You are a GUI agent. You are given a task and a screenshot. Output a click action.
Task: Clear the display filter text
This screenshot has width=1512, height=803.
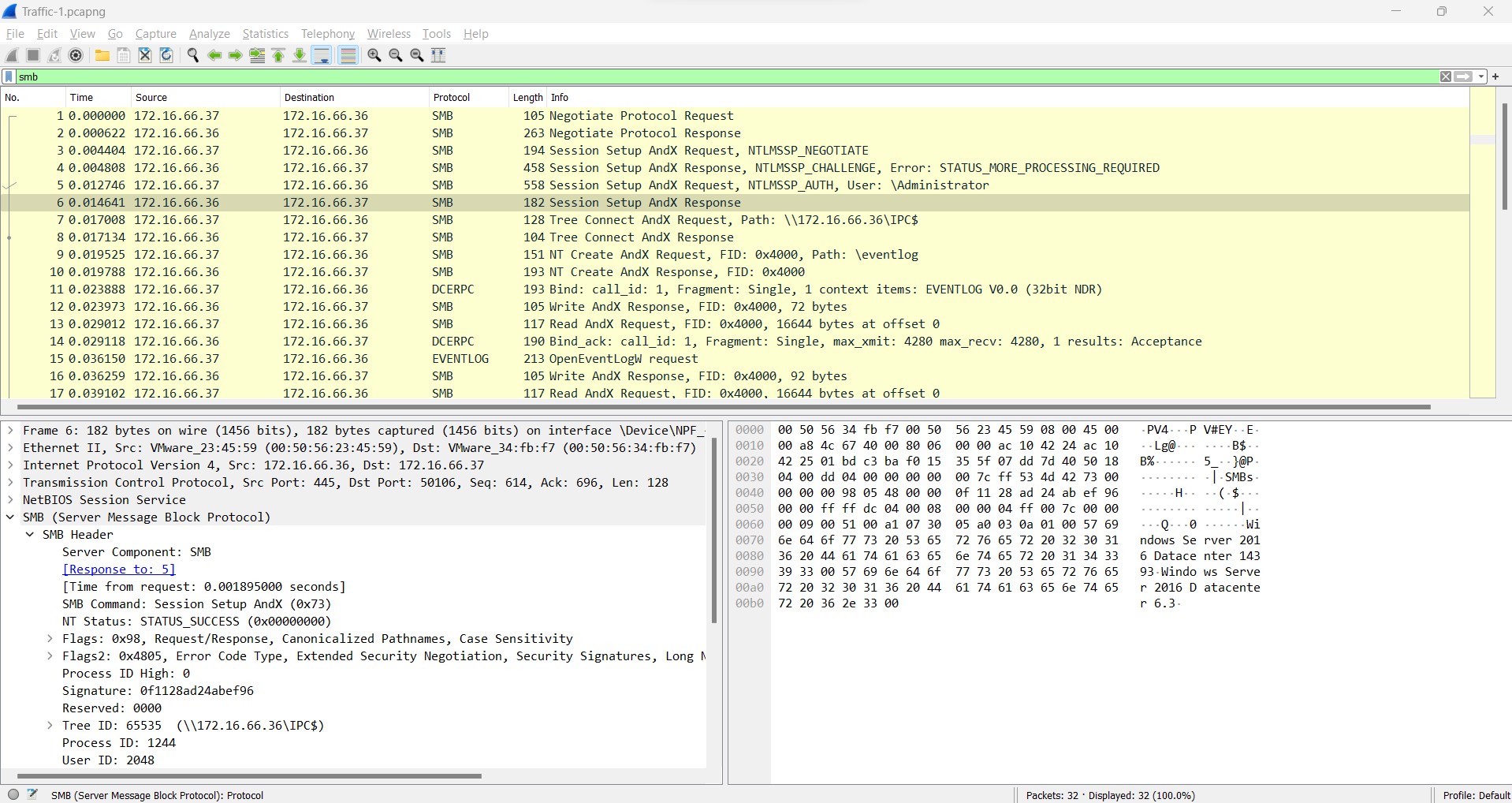tap(1446, 77)
